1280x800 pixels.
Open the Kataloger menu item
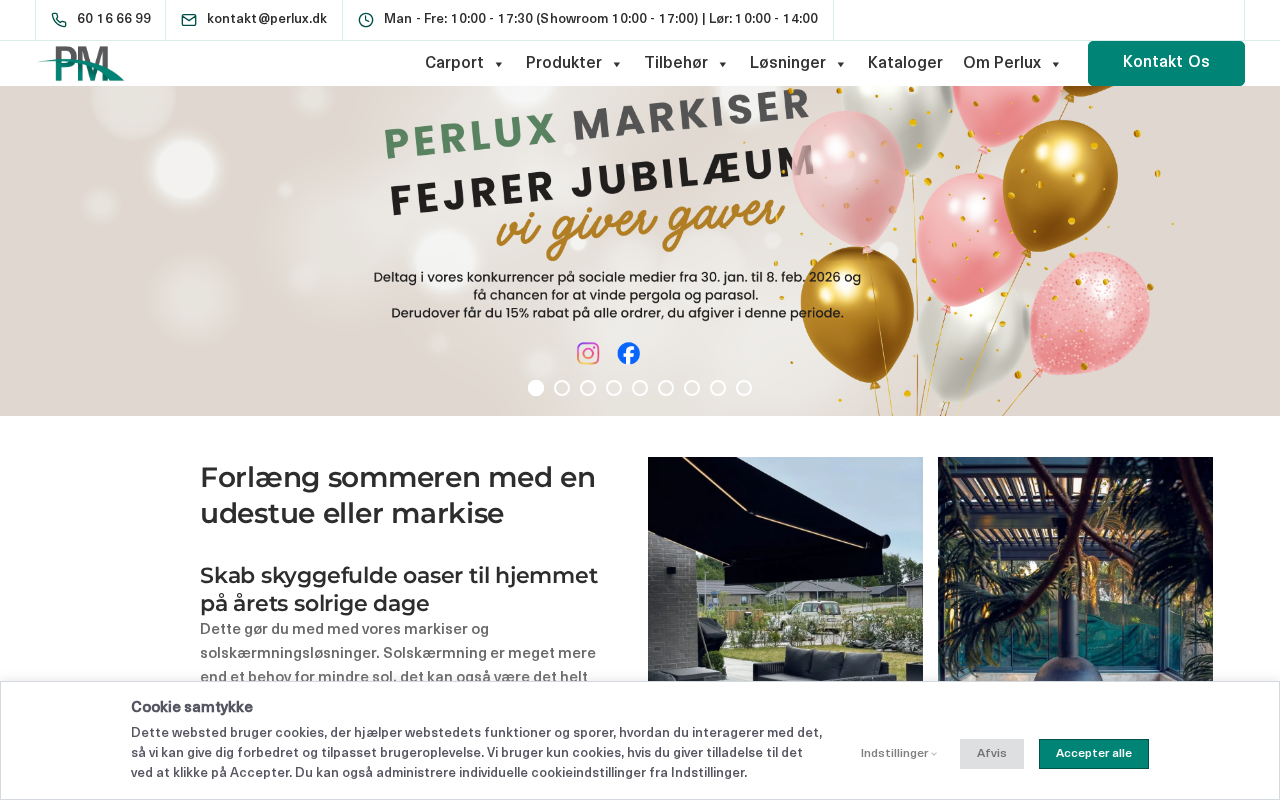point(905,63)
